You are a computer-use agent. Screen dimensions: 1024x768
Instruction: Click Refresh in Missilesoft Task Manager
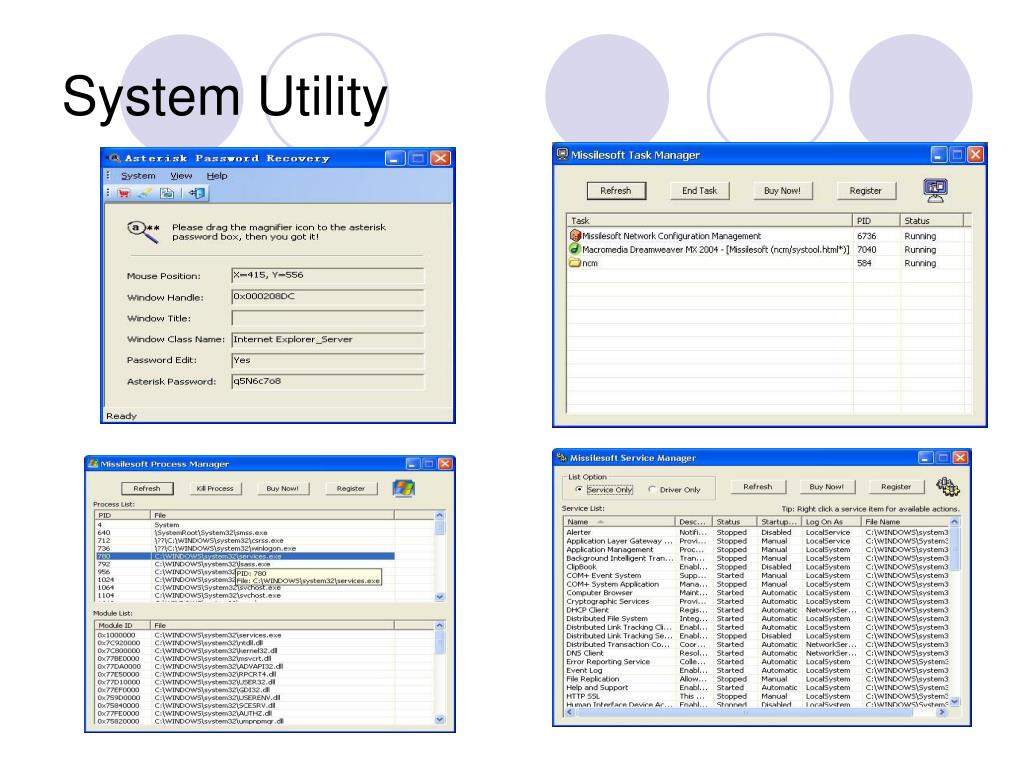[x=616, y=191]
